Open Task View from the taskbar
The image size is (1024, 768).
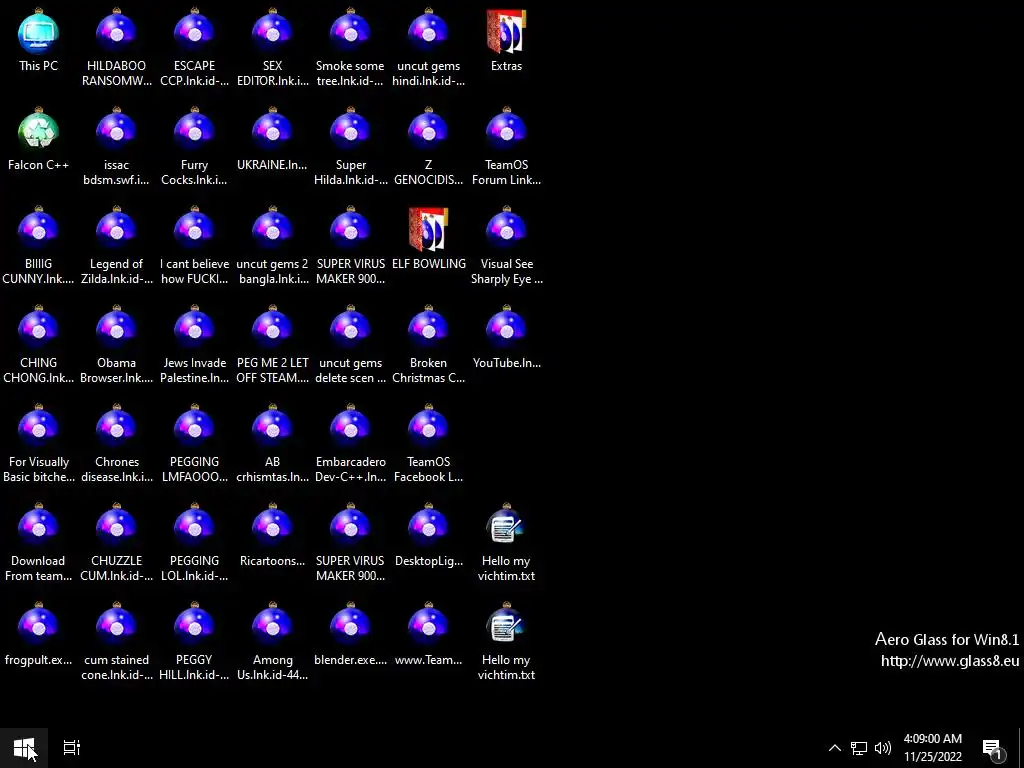71,748
